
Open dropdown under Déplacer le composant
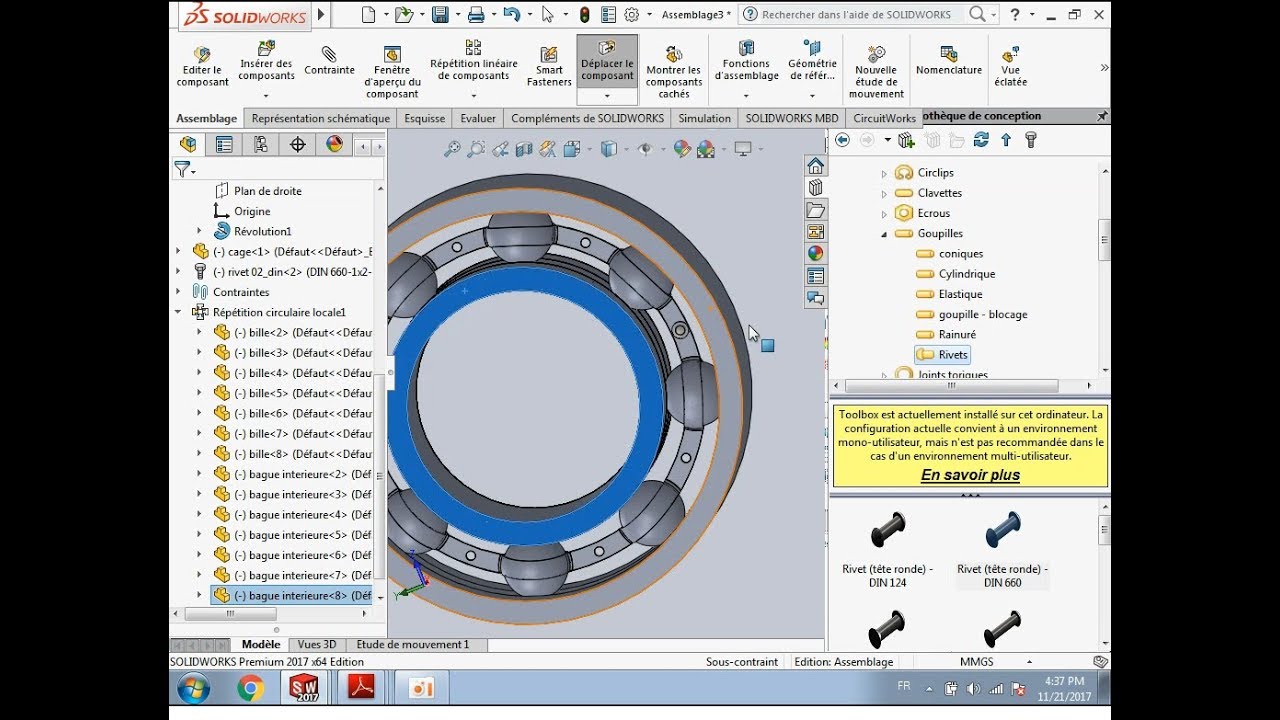point(607,96)
